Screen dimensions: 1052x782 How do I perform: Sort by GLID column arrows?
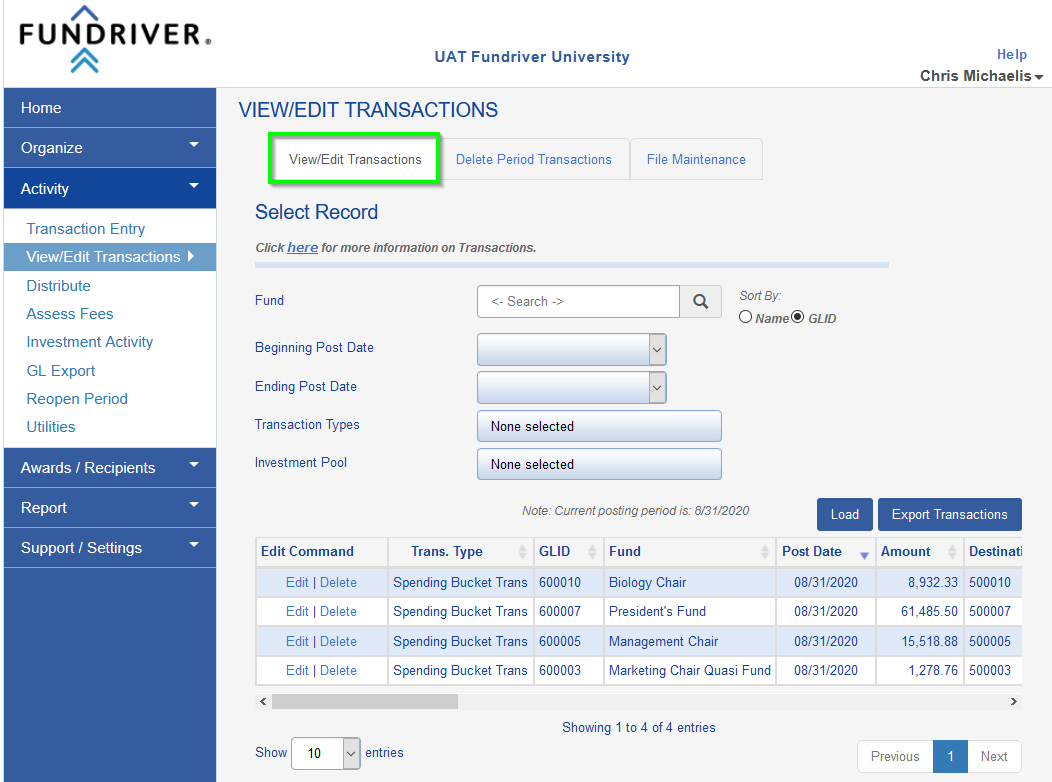point(592,552)
